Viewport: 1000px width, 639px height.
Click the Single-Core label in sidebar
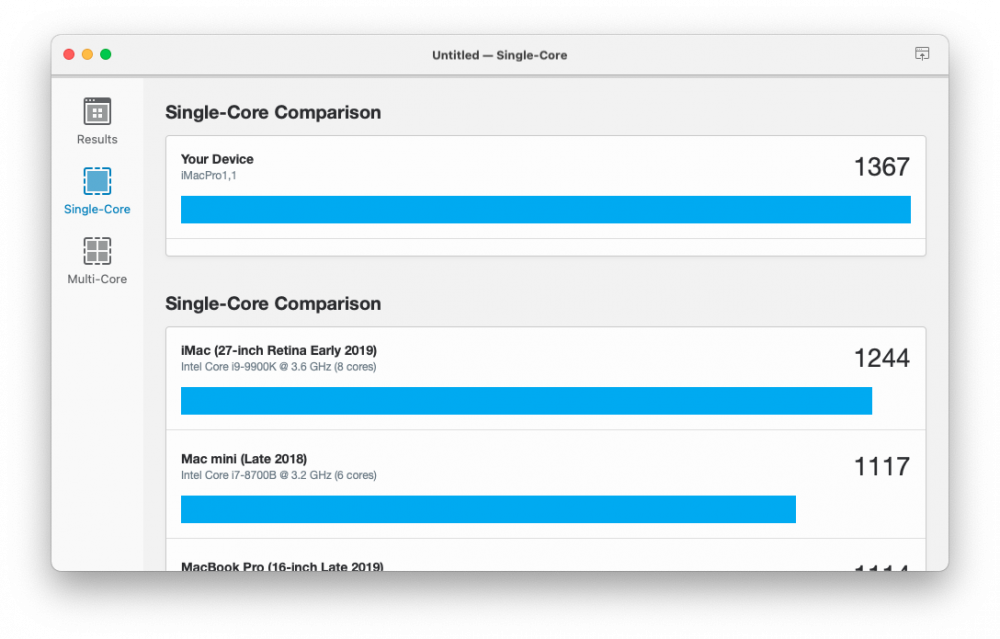tap(97, 209)
